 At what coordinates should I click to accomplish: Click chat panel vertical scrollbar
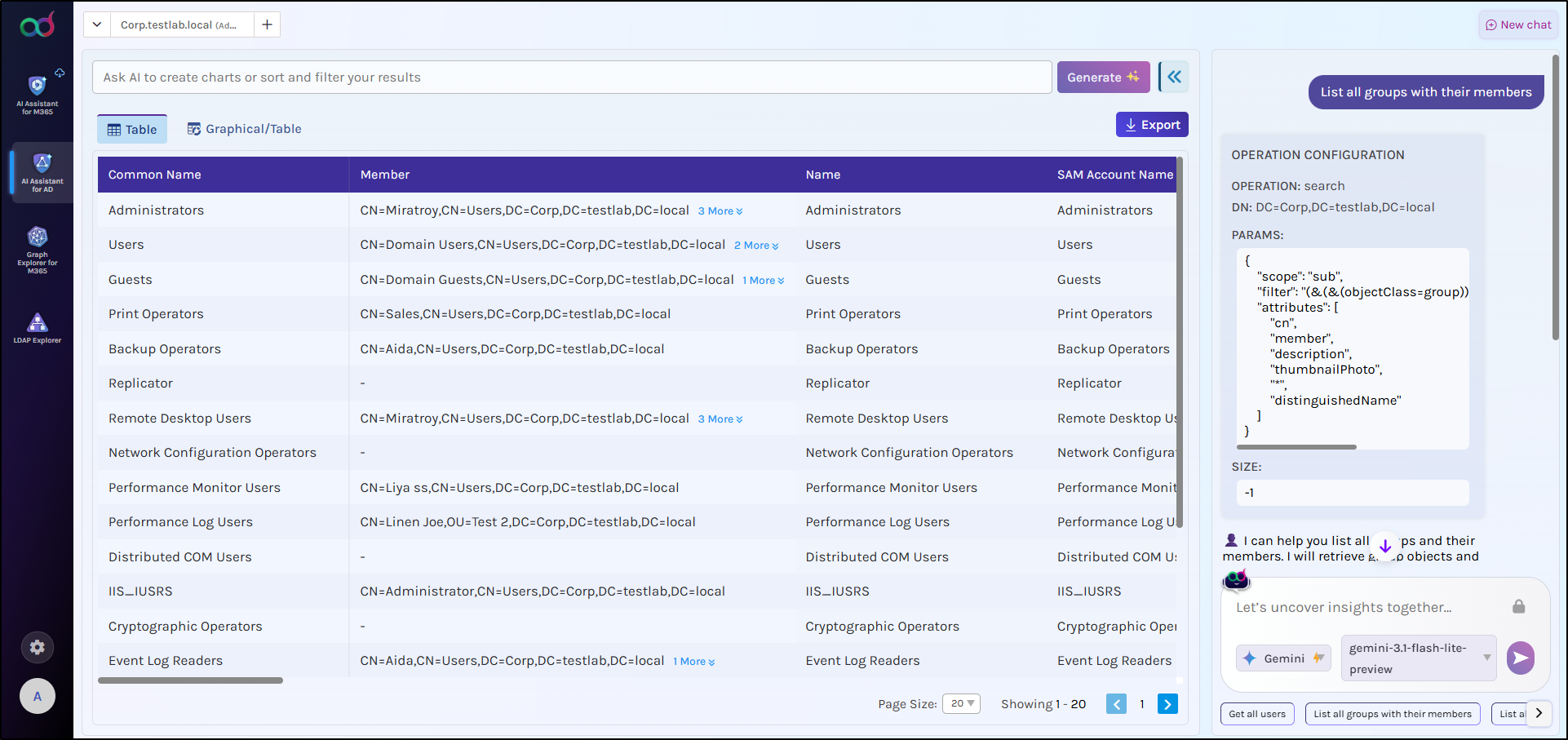click(x=1556, y=196)
